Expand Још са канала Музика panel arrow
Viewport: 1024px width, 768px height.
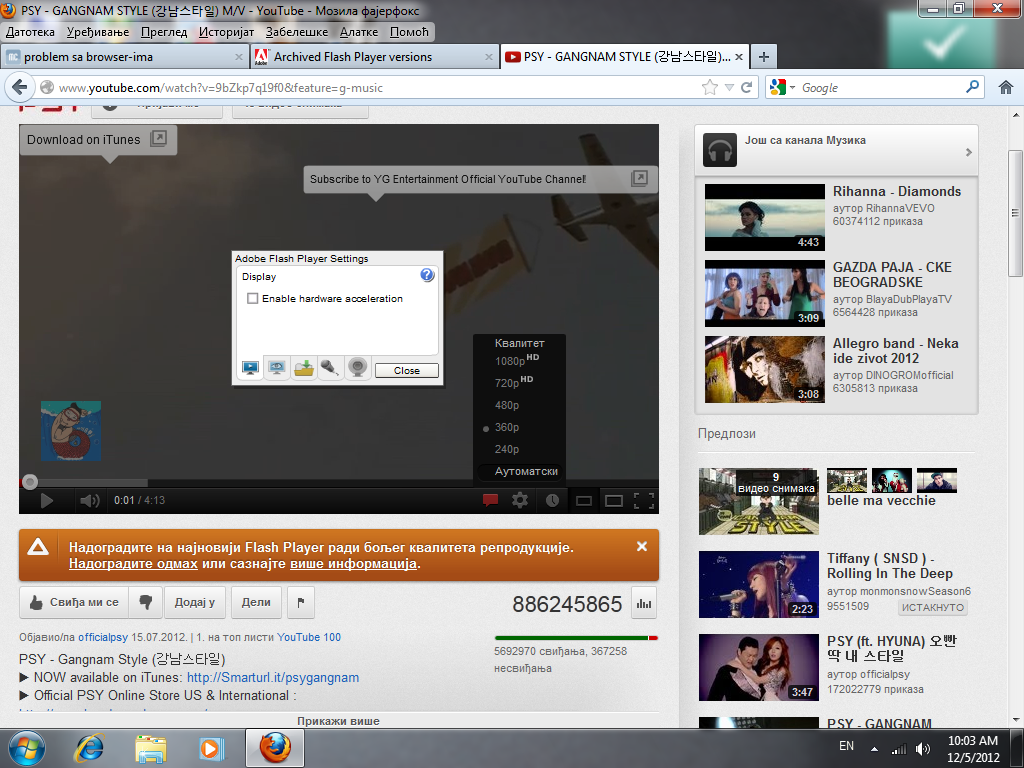click(x=968, y=152)
